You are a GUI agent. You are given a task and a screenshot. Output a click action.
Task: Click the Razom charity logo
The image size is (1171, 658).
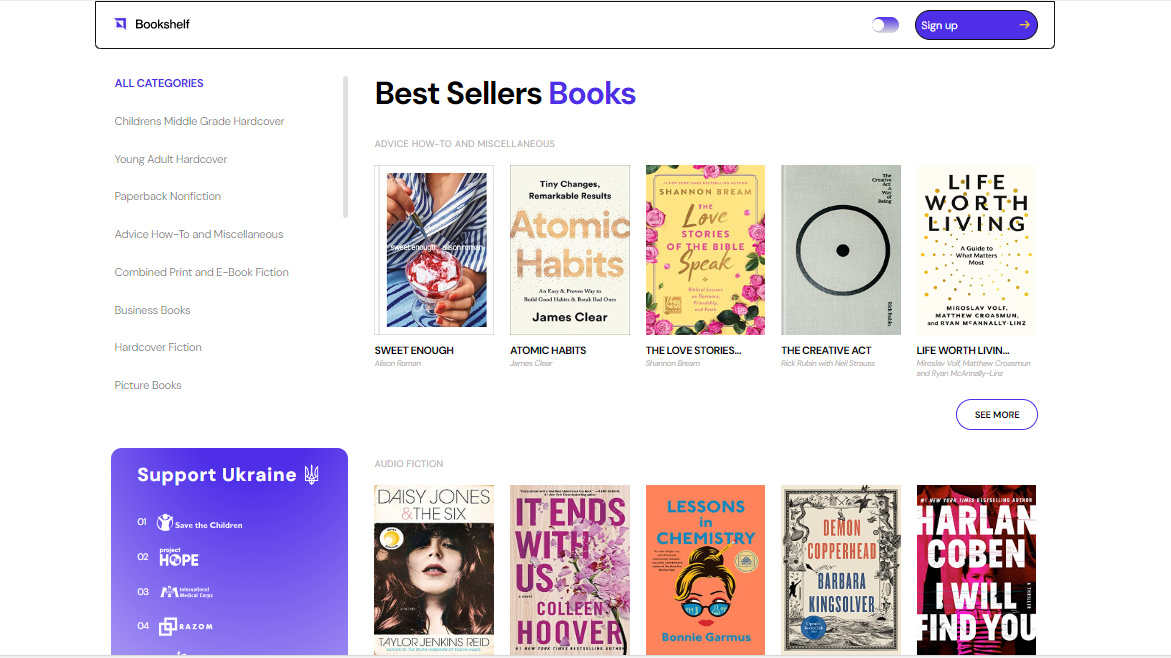[x=185, y=626]
